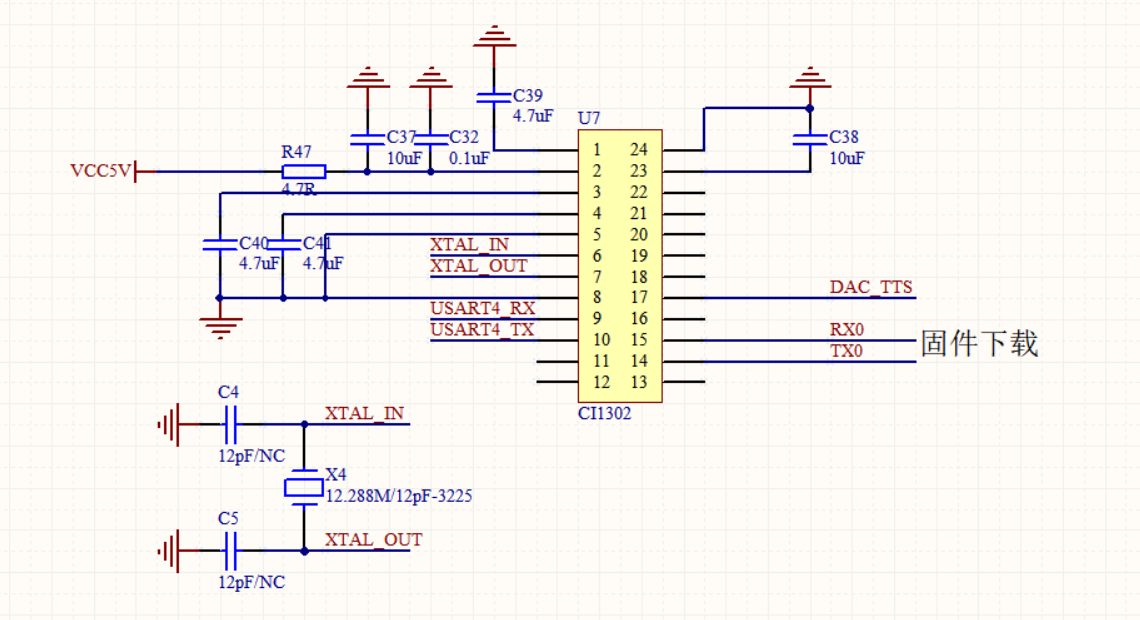Click the CI1302 part name under U7

pyautogui.click(x=604, y=411)
